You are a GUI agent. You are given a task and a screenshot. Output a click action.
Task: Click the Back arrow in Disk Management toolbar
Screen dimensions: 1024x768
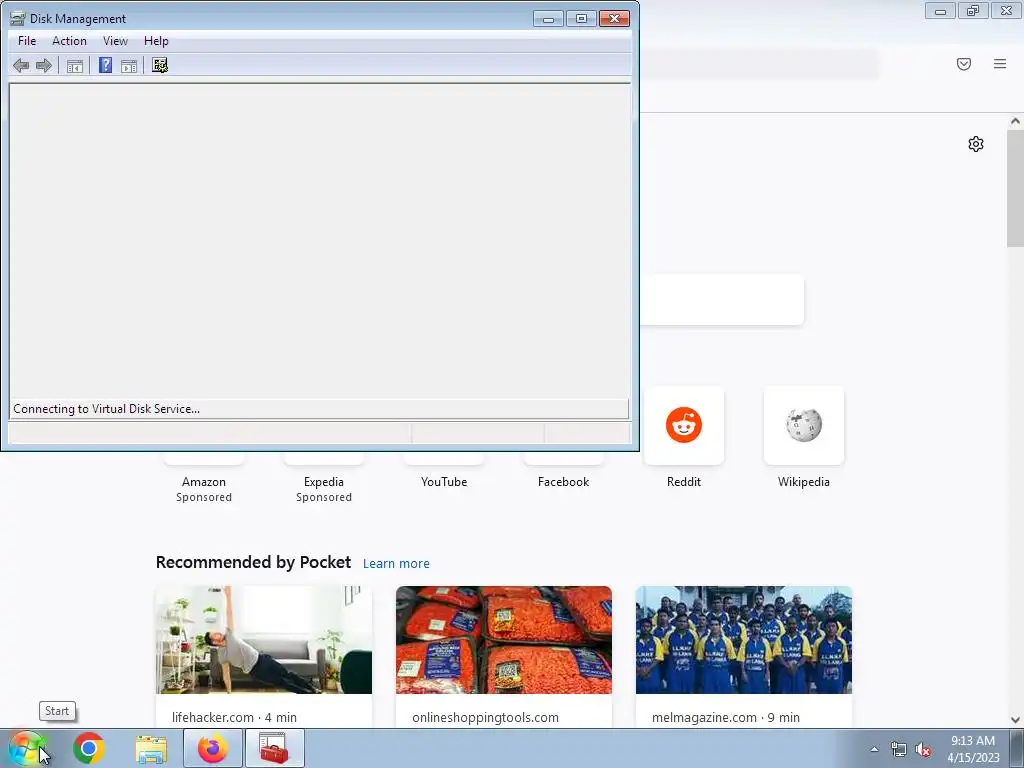point(21,65)
